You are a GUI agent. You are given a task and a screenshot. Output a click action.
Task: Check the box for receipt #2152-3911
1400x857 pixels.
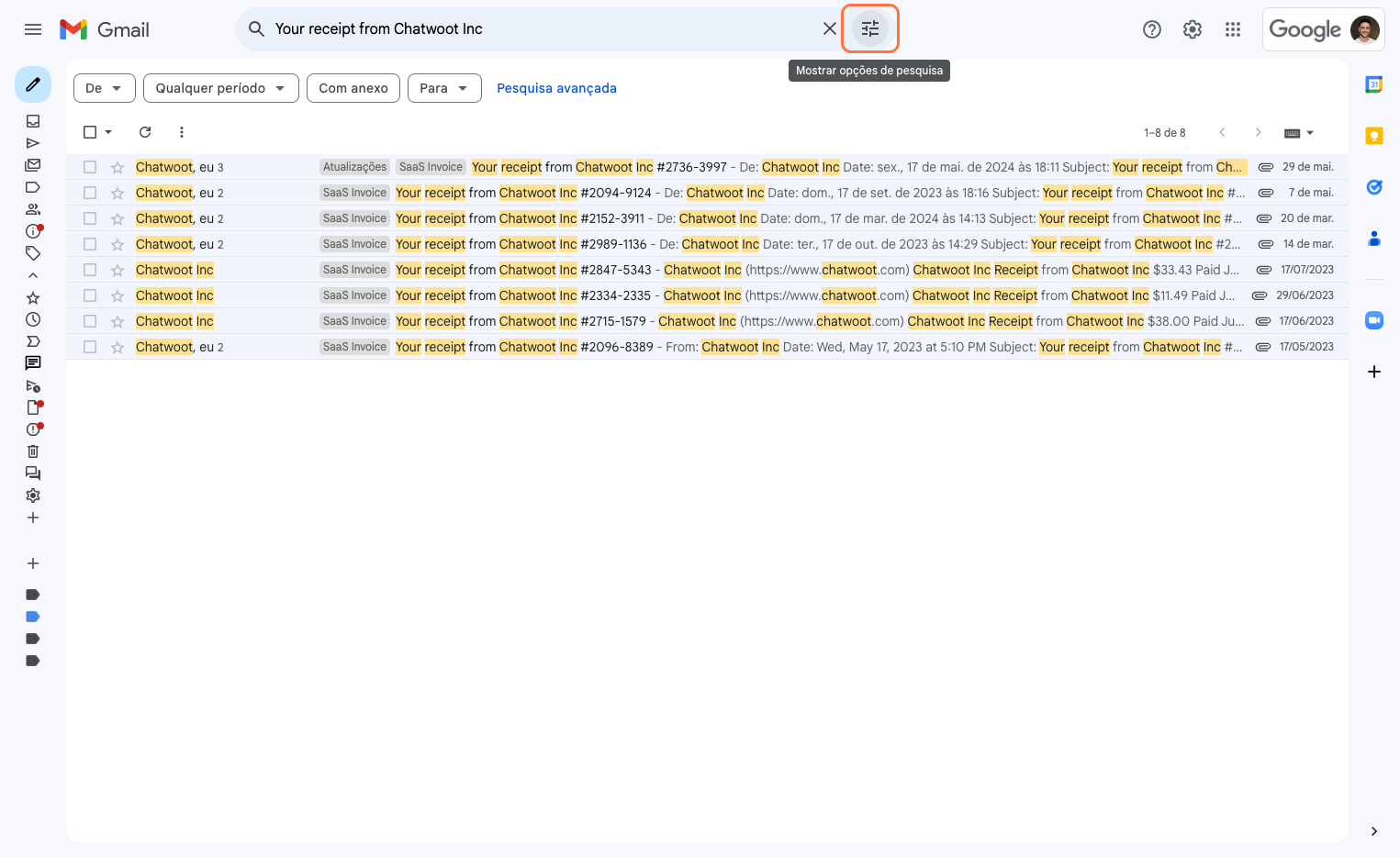tap(90, 218)
